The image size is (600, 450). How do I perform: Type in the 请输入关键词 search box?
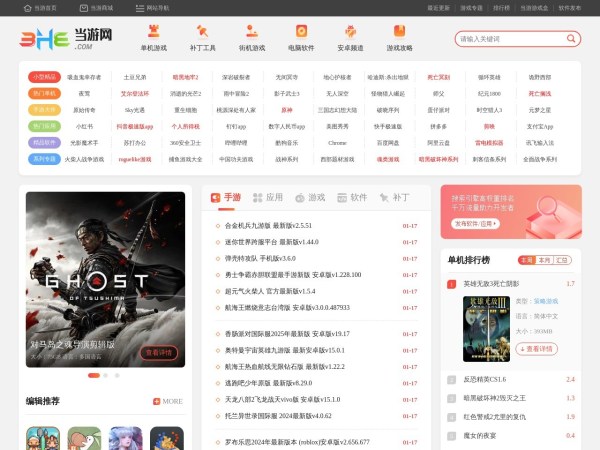[507, 39]
